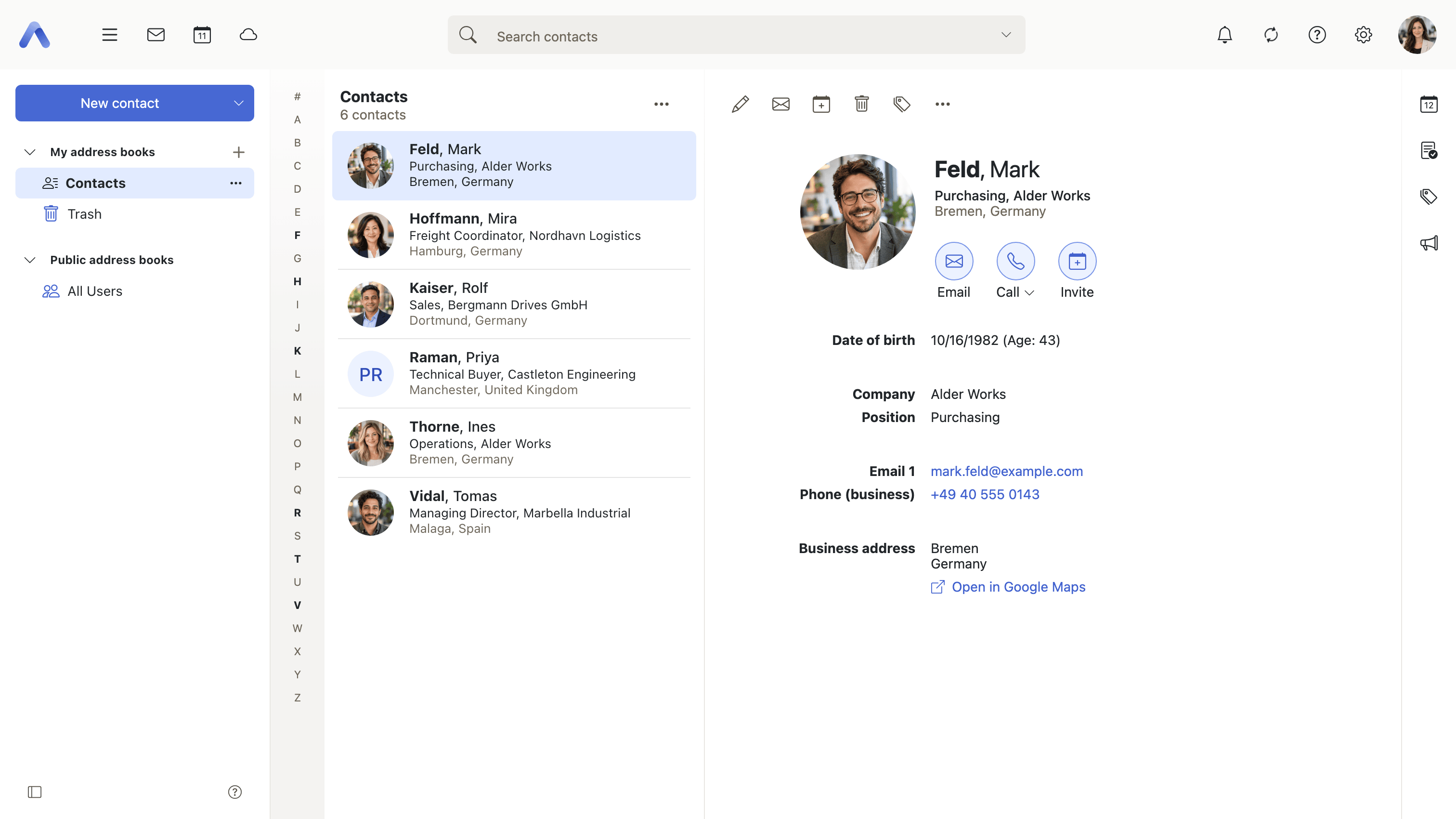Click phone number +49 40 555 0143
Screen dimensions: 1456x819
coord(985,494)
